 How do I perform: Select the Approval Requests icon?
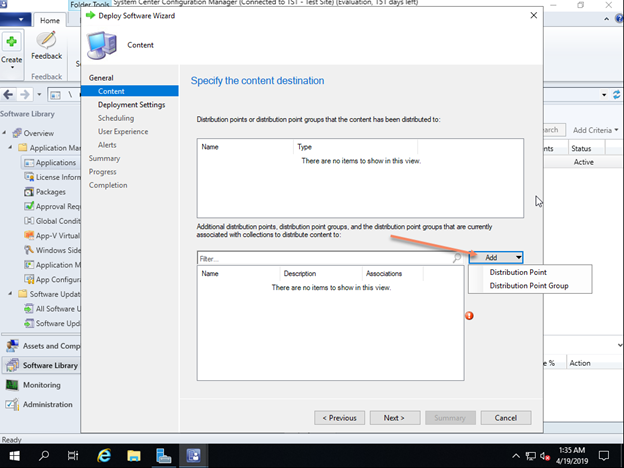point(29,206)
